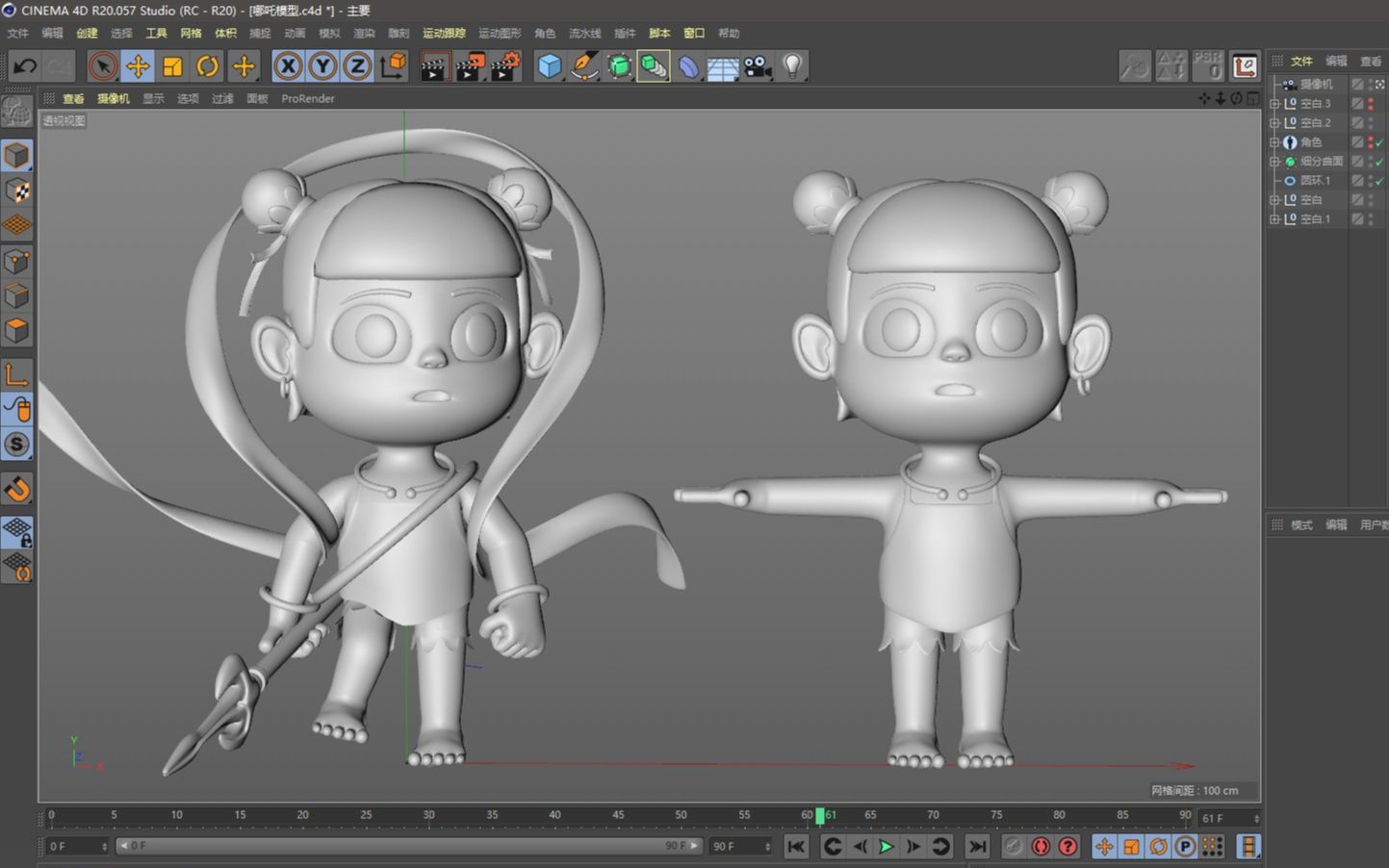This screenshot has width=1389, height=868.
Task: Toggle X axis lock
Action: pyautogui.click(x=288, y=66)
